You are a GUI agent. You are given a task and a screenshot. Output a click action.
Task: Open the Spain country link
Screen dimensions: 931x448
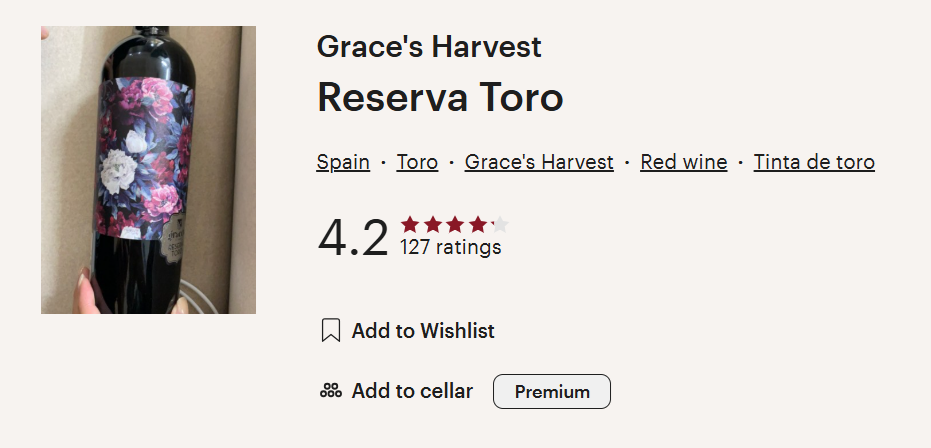click(343, 162)
